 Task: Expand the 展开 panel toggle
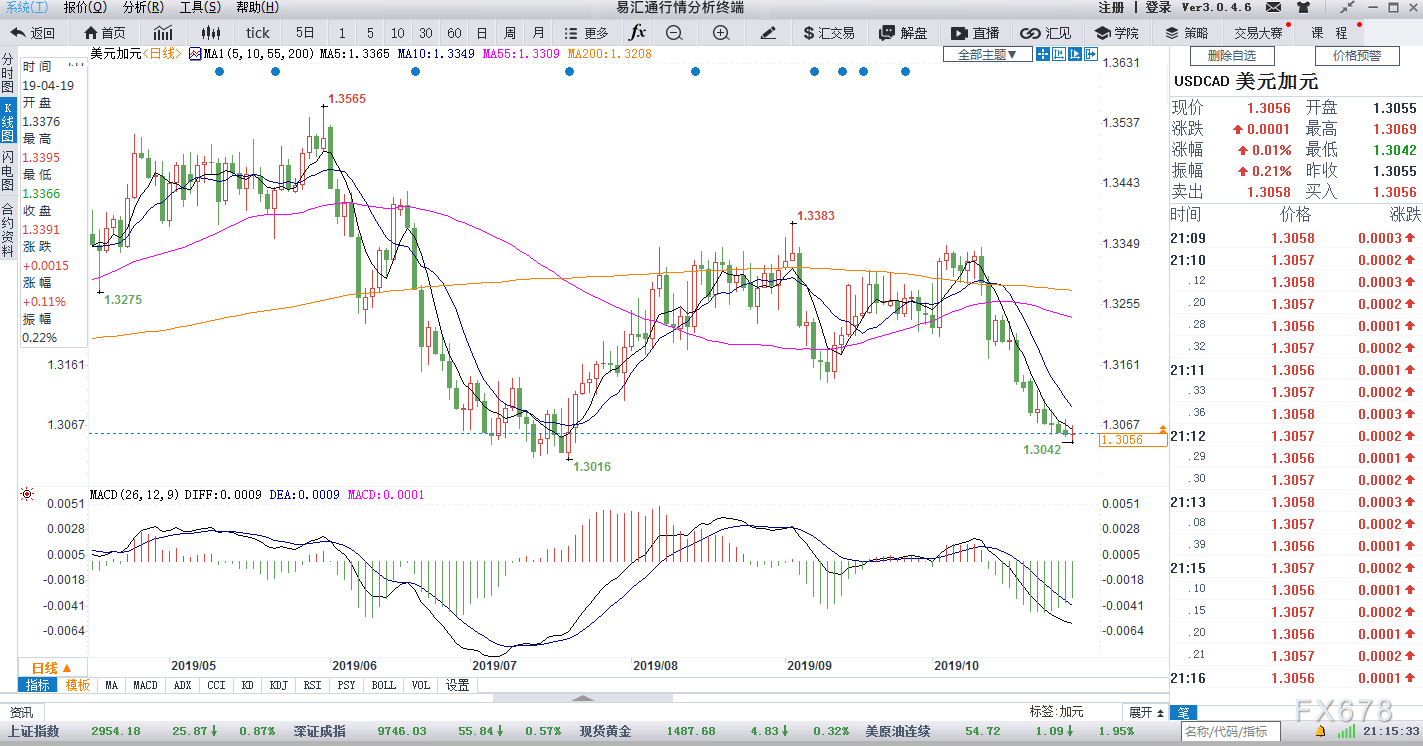[1146, 712]
